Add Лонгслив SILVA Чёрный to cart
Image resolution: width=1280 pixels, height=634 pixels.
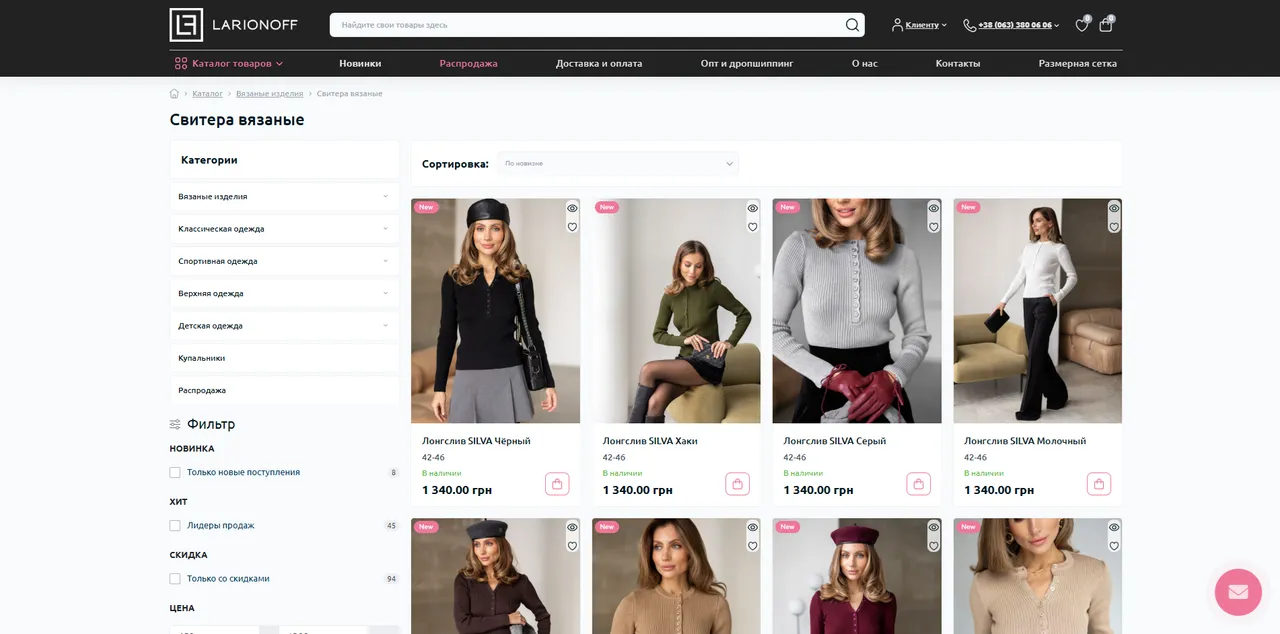click(557, 484)
